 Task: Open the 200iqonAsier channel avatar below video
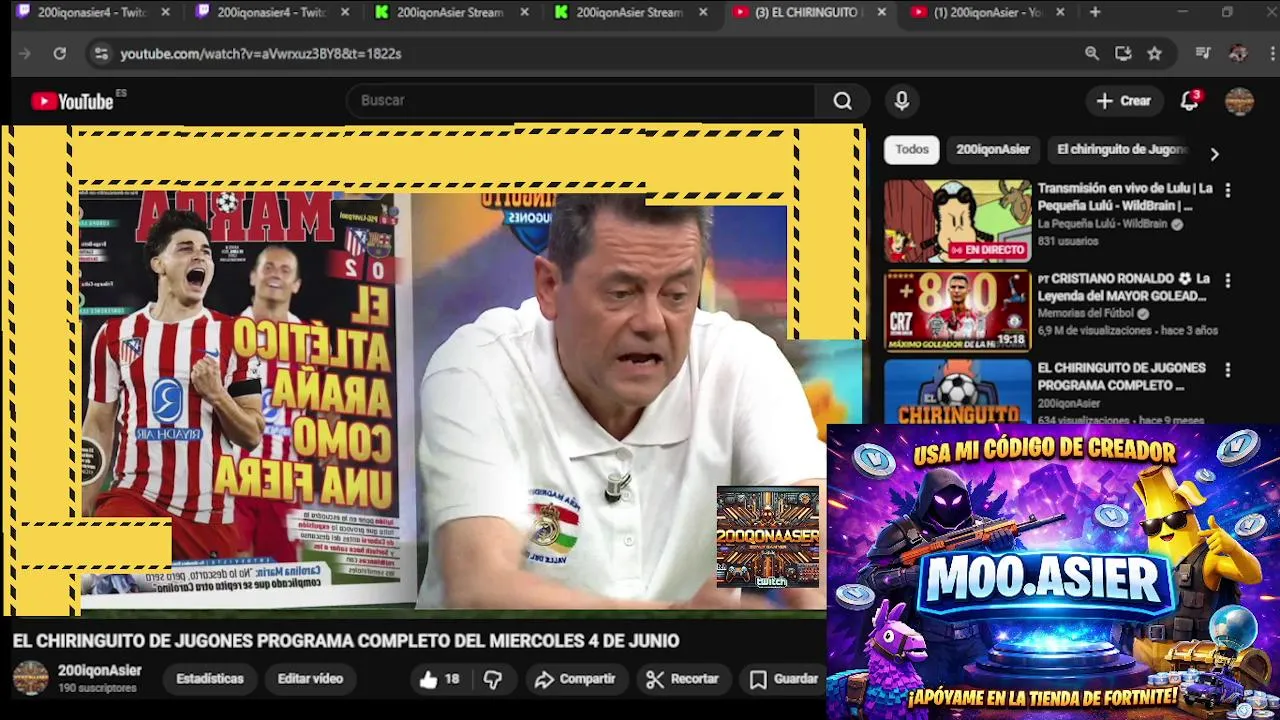pos(30,678)
